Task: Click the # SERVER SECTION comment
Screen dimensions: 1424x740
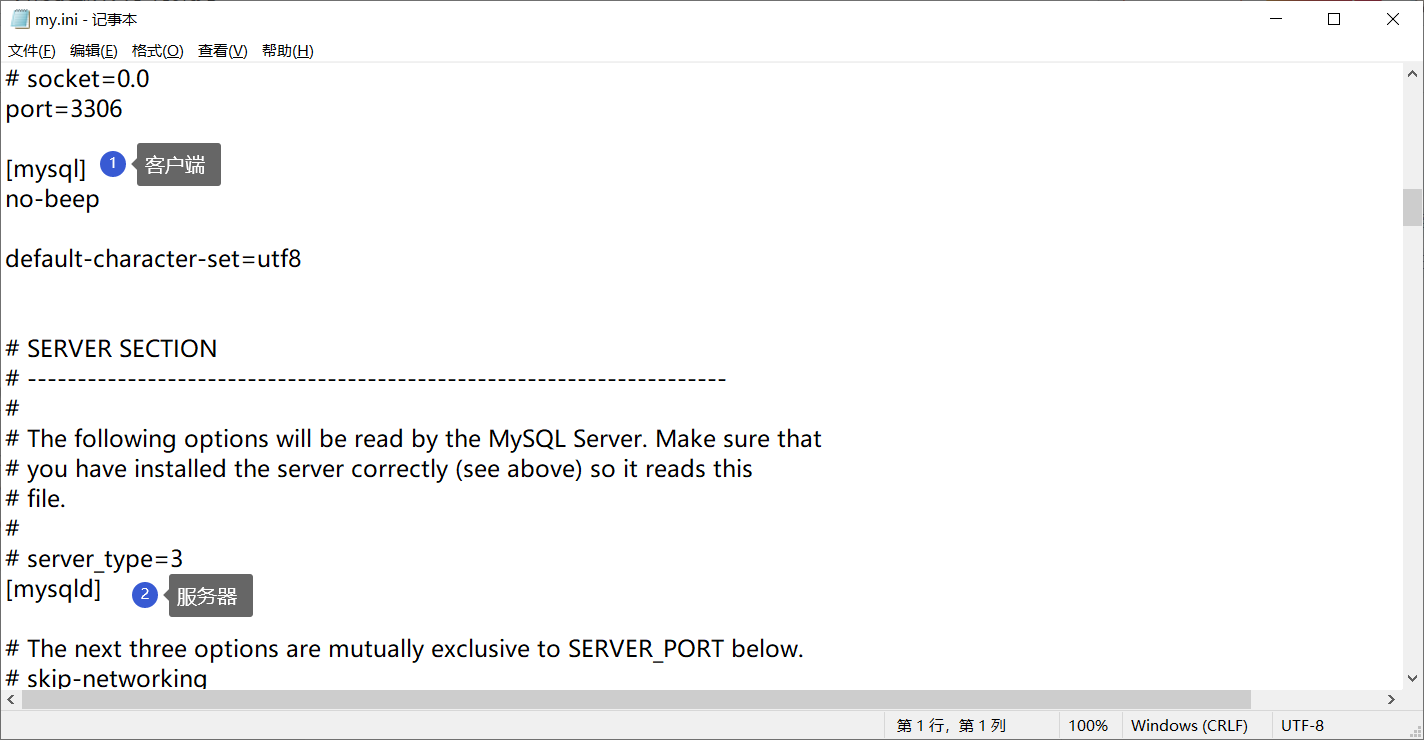Action: click(111, 349)
